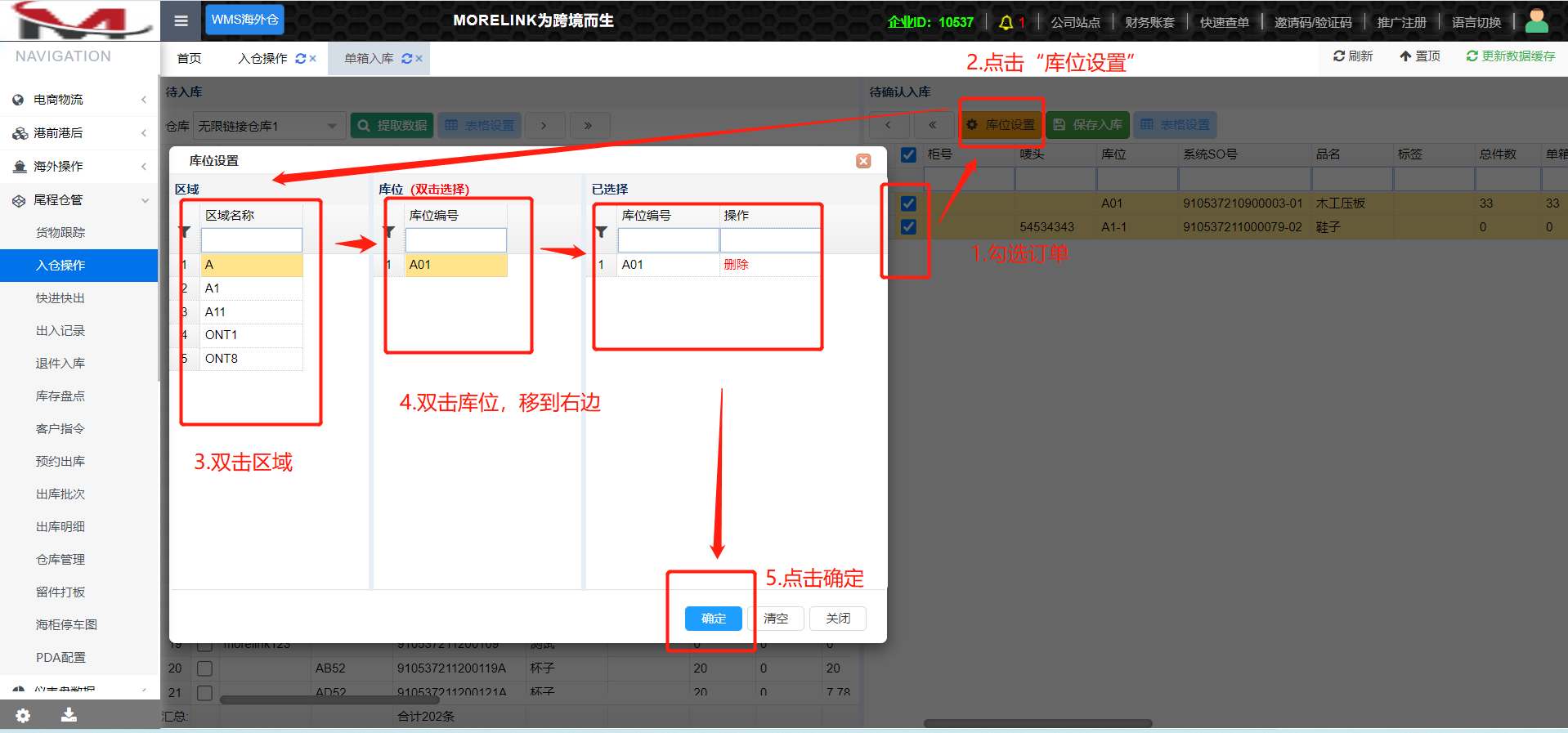The height and width of the screenshot is (733, 1568).
Task: Click the 区域名称 filter input box
Action: (252, 240)
